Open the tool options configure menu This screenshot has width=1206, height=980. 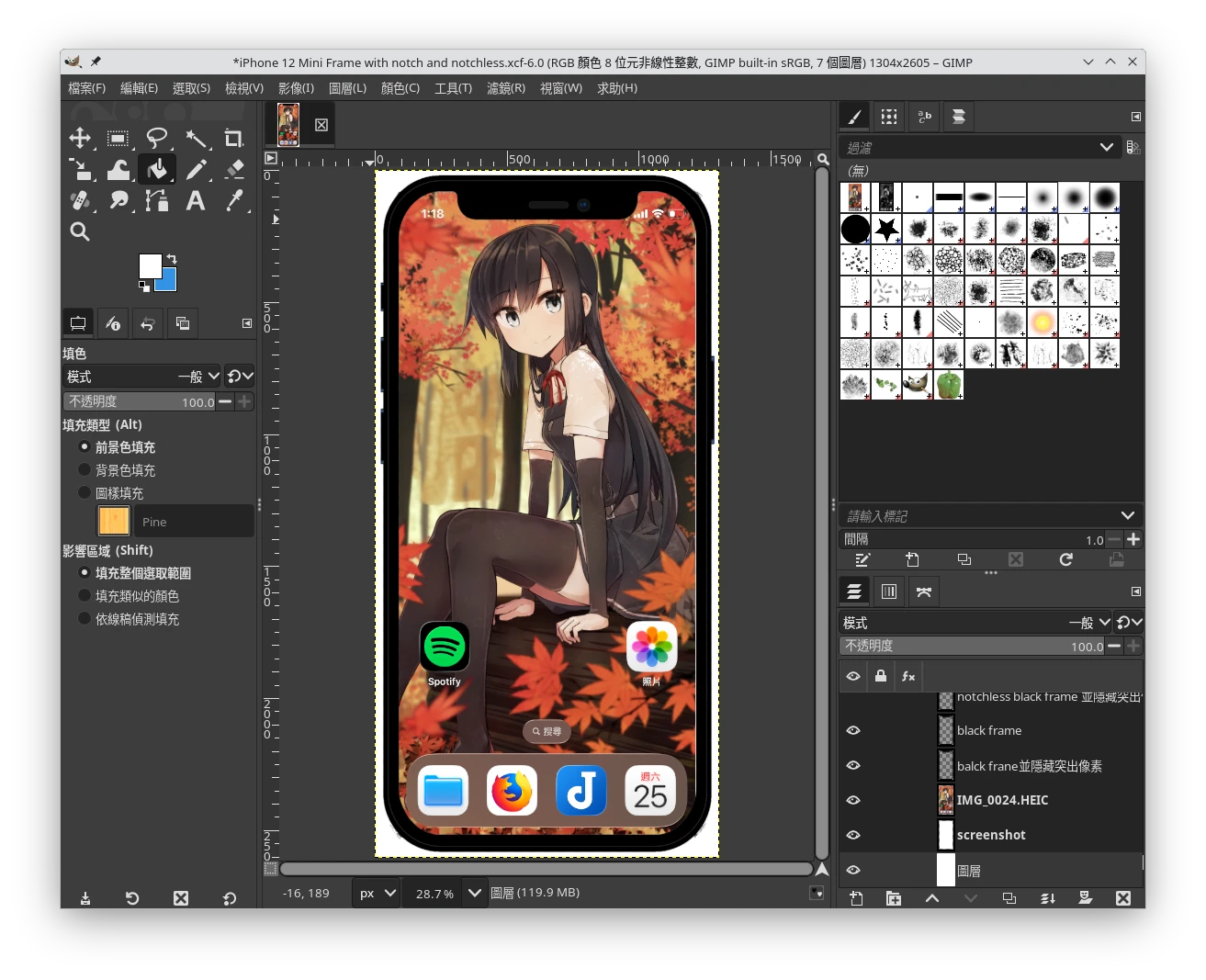(x=246, y=323)
